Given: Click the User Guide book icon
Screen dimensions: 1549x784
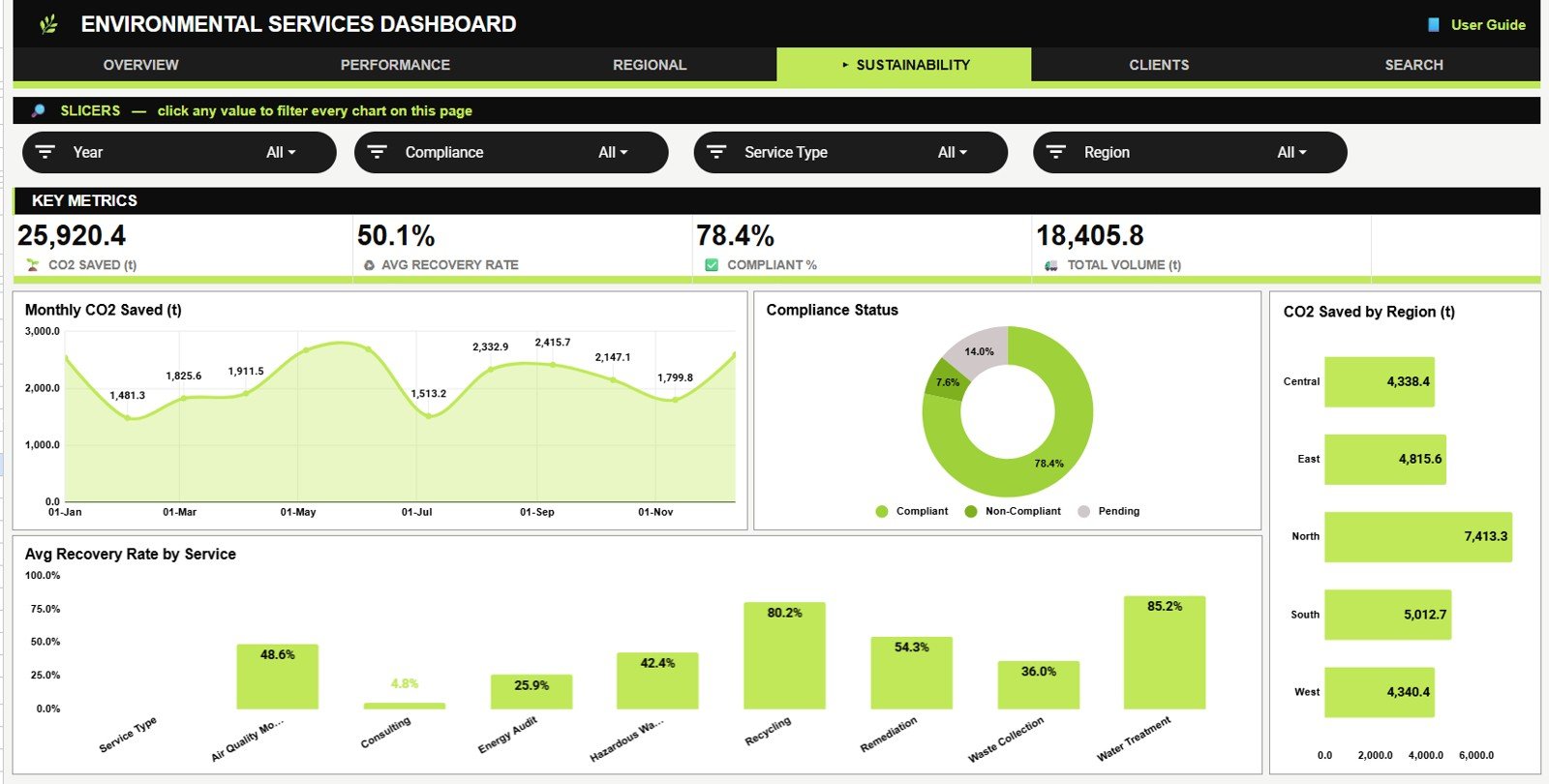Looking at the screenshot, I should coord(1434,25).
